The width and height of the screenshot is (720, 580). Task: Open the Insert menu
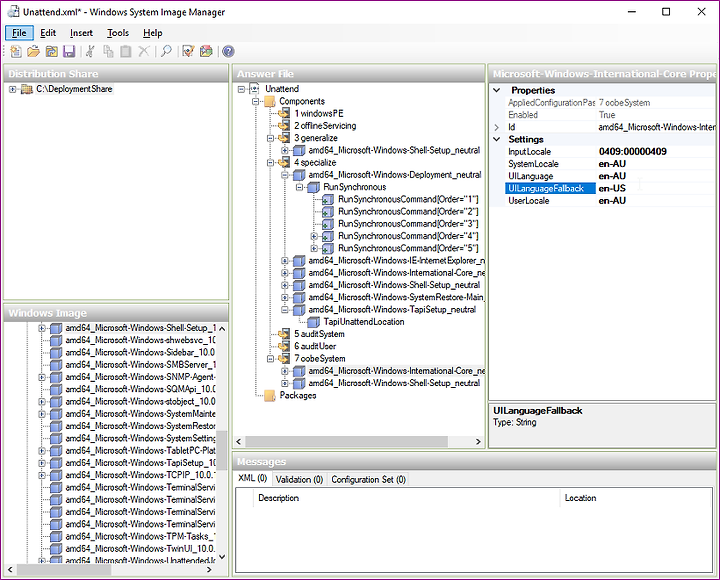point(81,33)
